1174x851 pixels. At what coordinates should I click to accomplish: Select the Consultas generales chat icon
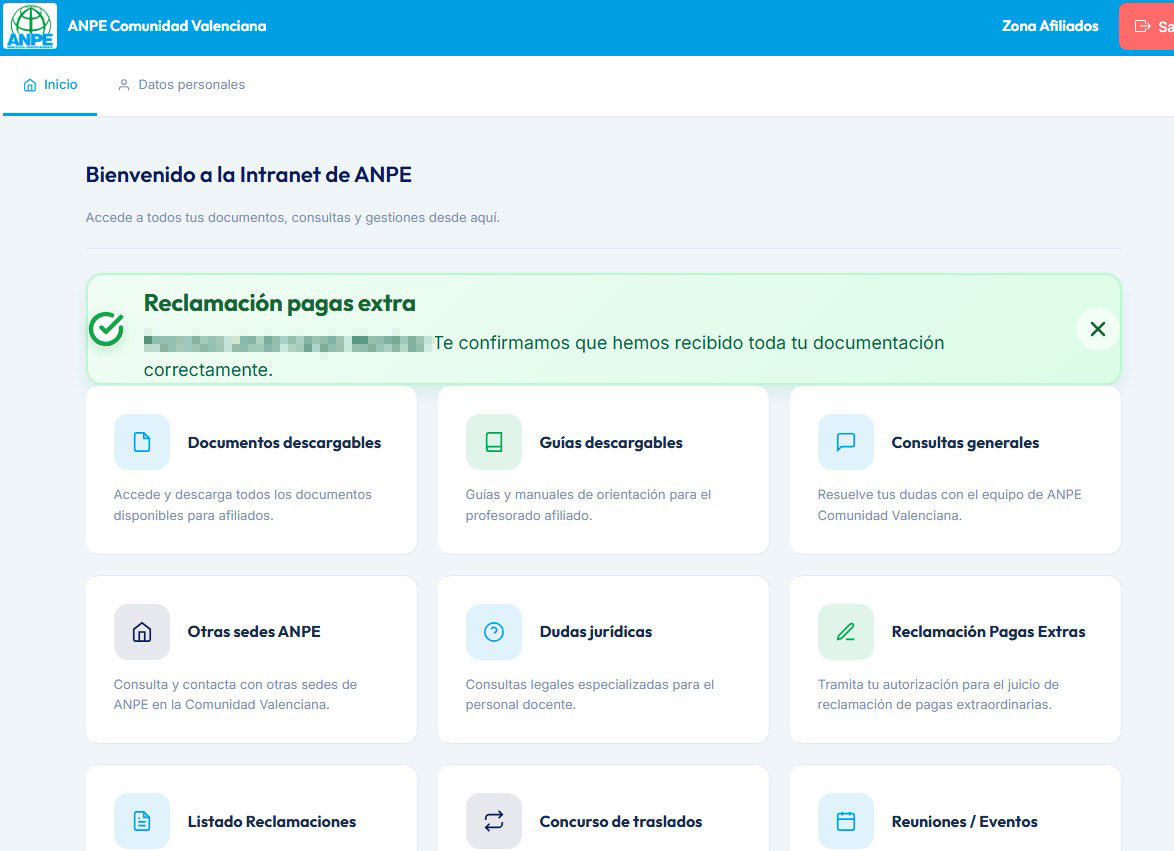click(846, 442)
